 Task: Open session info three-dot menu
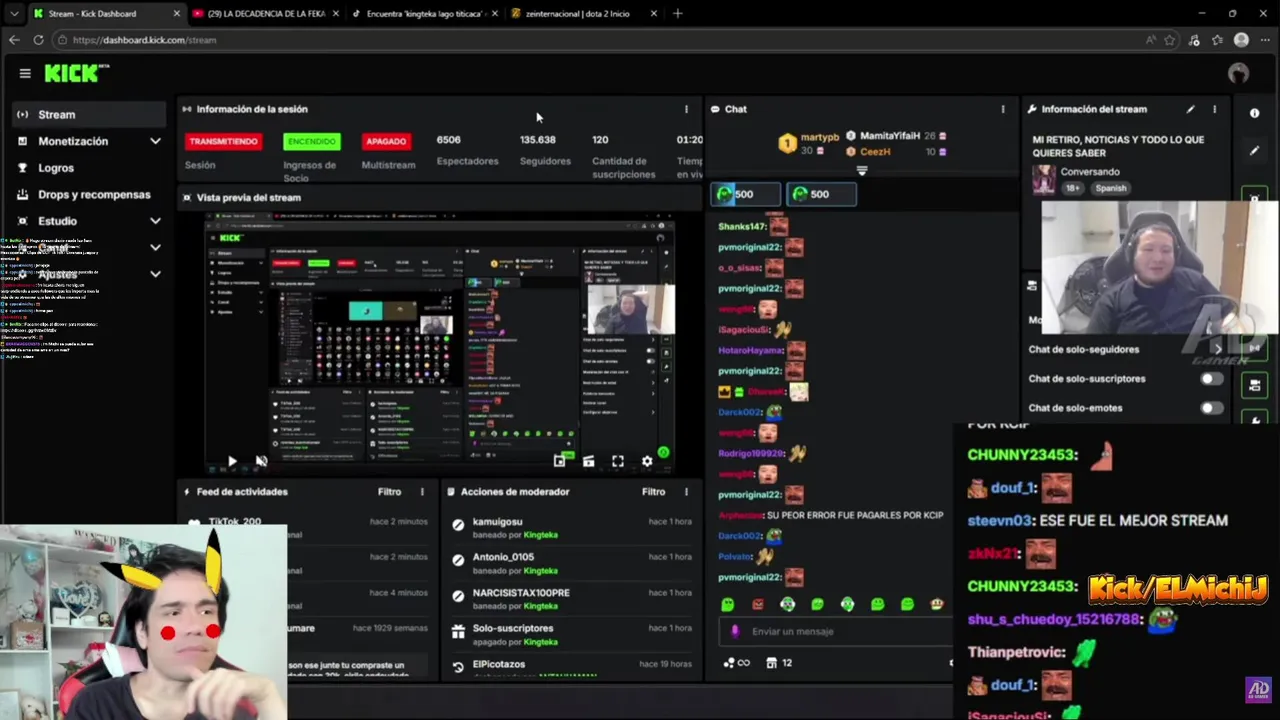686,109
